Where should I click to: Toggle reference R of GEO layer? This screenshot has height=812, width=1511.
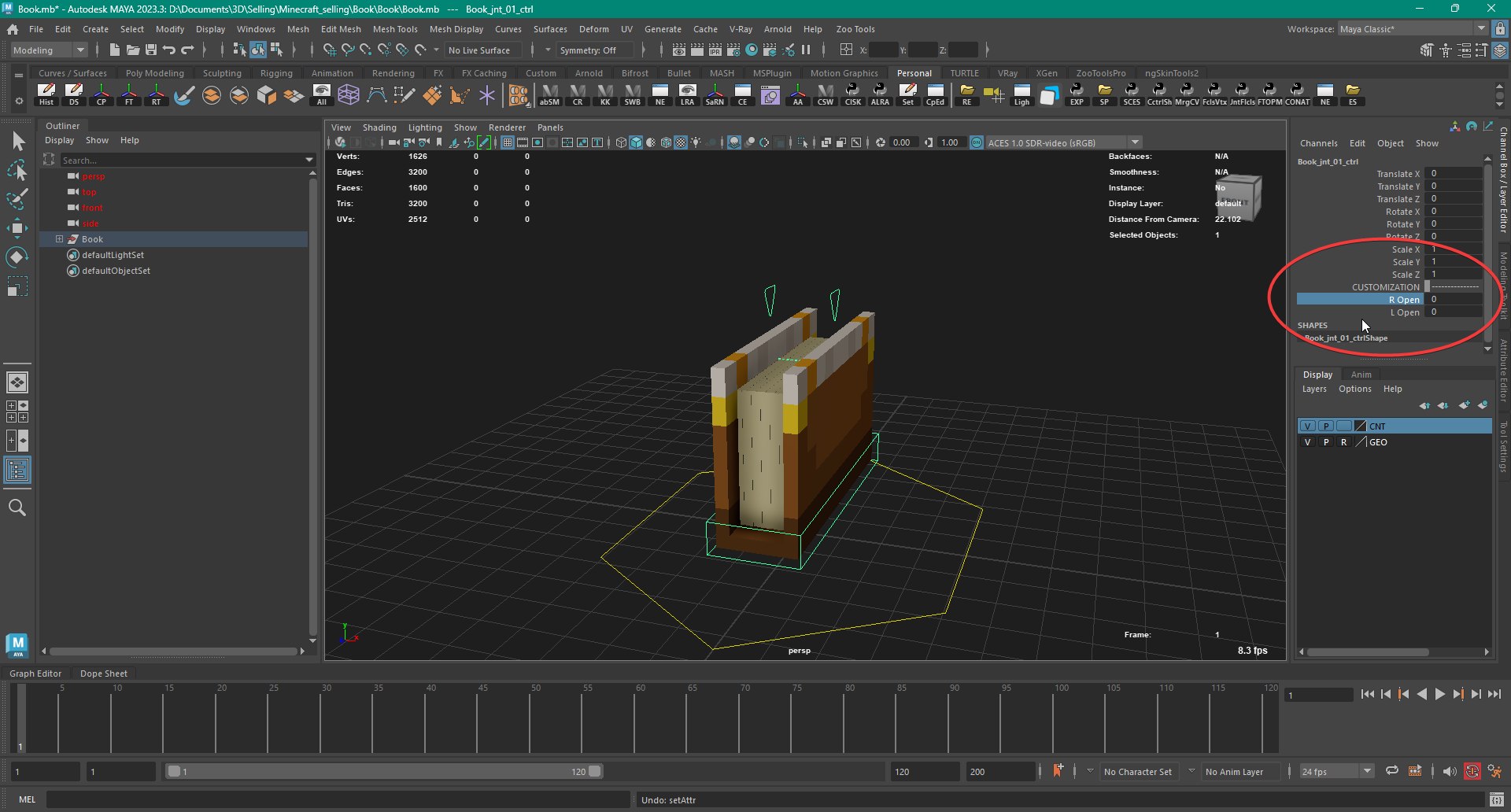pos(1344,442)
